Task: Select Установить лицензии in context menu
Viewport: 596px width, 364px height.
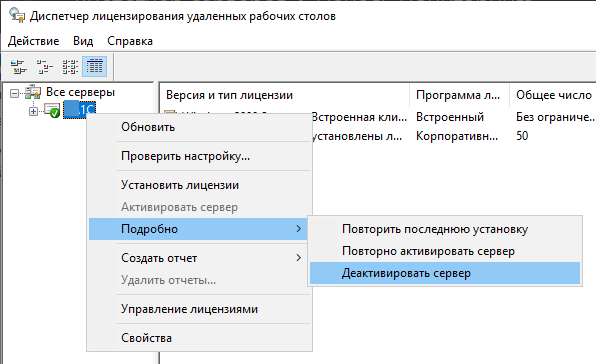Action: 199,185
